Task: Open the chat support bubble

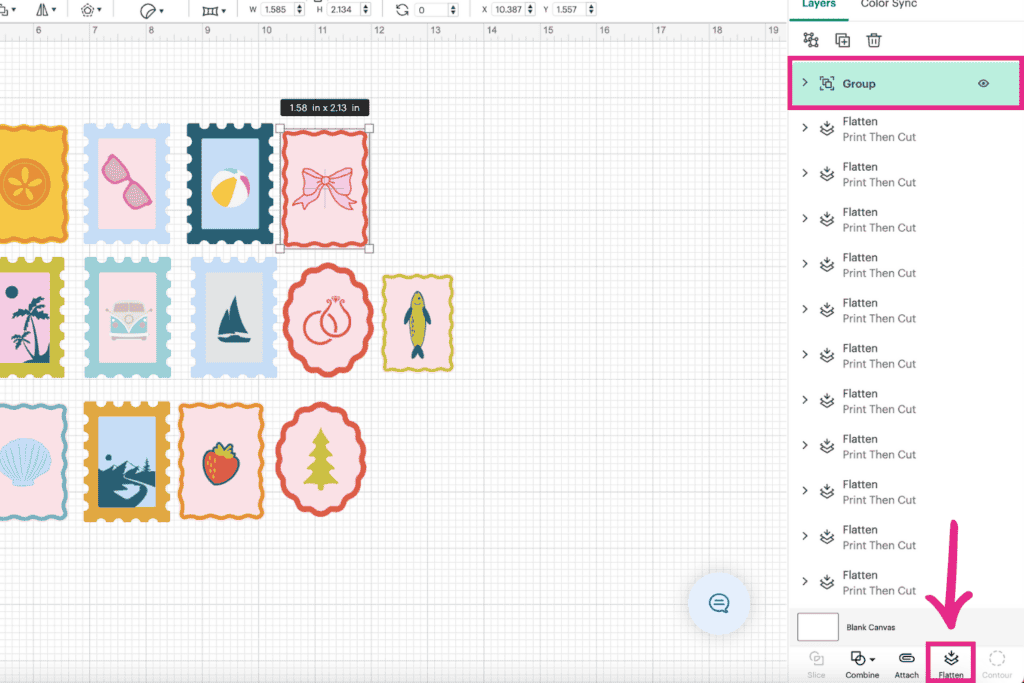Action: pyautogui.click(x=719, y=603)
